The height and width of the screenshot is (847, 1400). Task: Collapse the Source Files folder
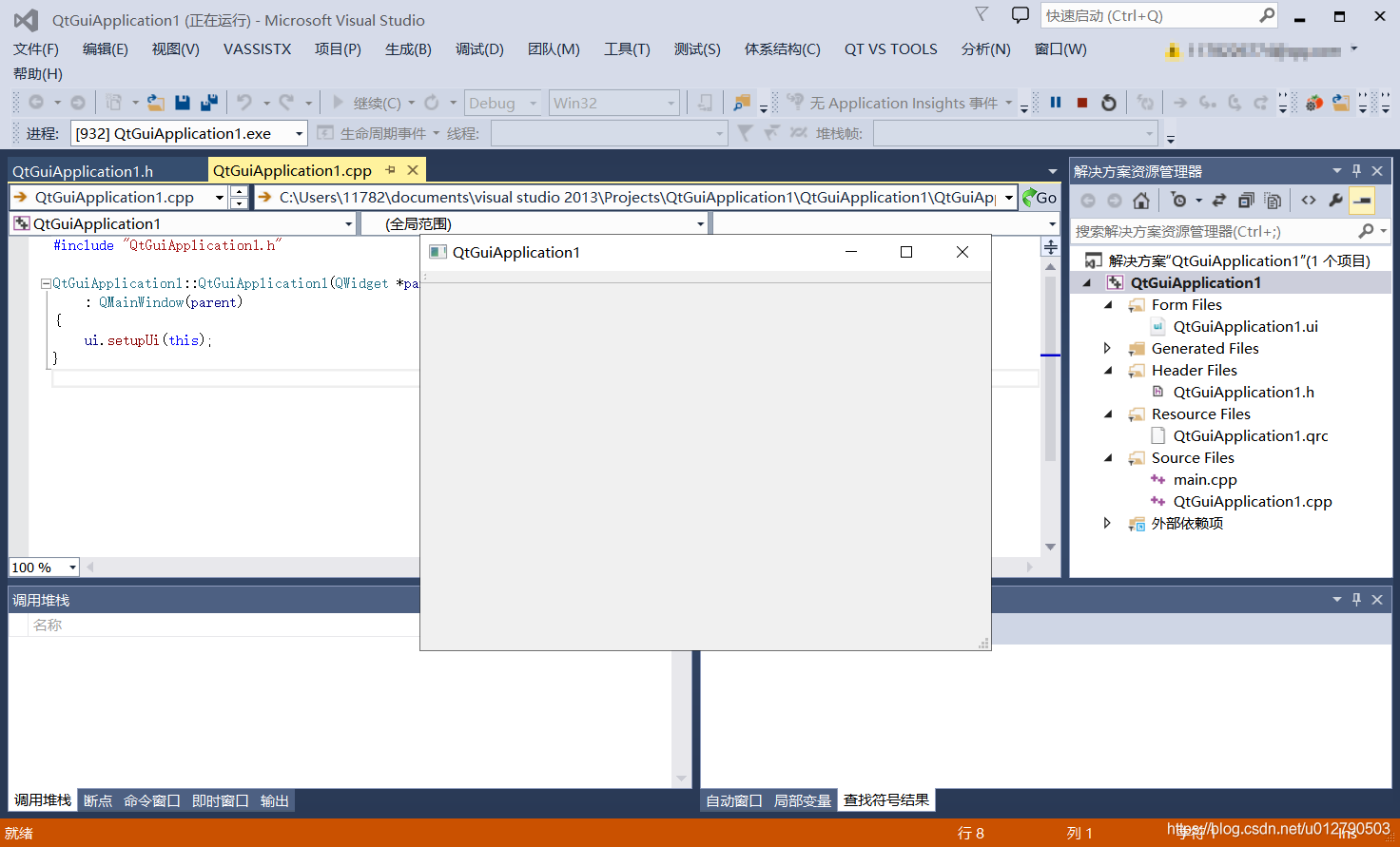(x=1108, y=457)
